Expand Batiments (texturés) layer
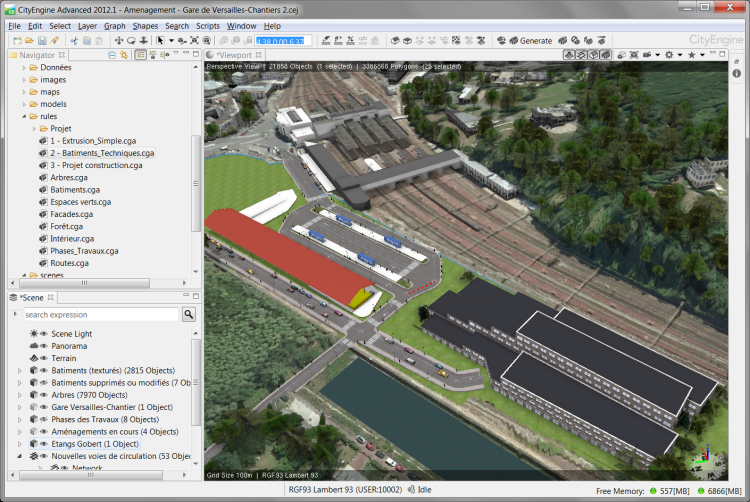The height and width of the screenshot is (502, 750). (20, 371)
